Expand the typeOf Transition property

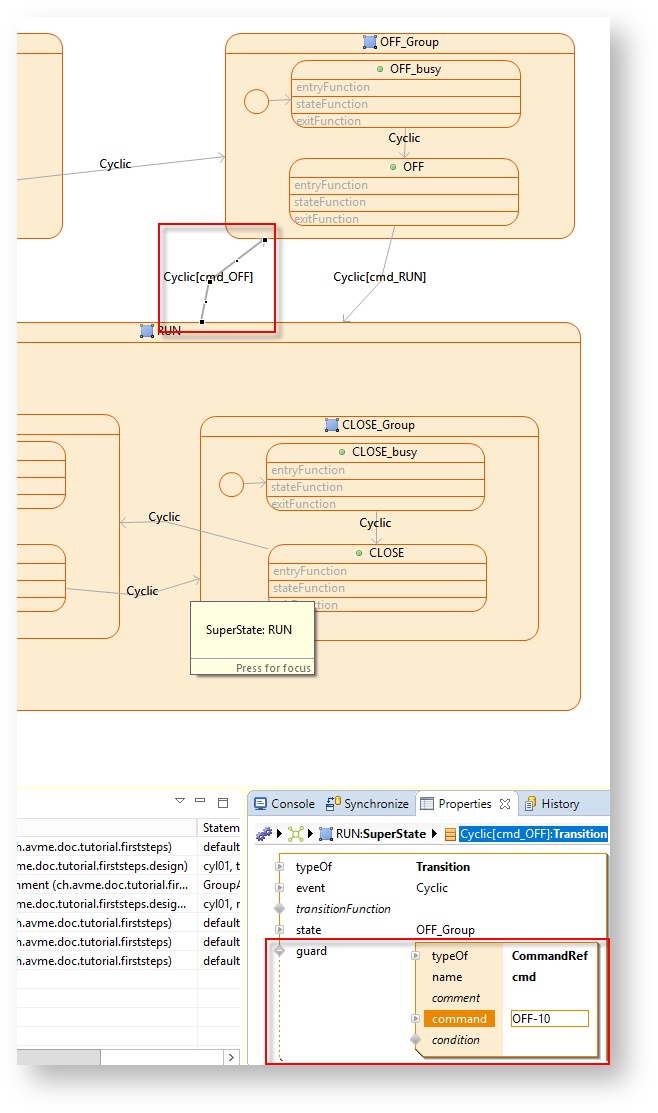[280, 867]
